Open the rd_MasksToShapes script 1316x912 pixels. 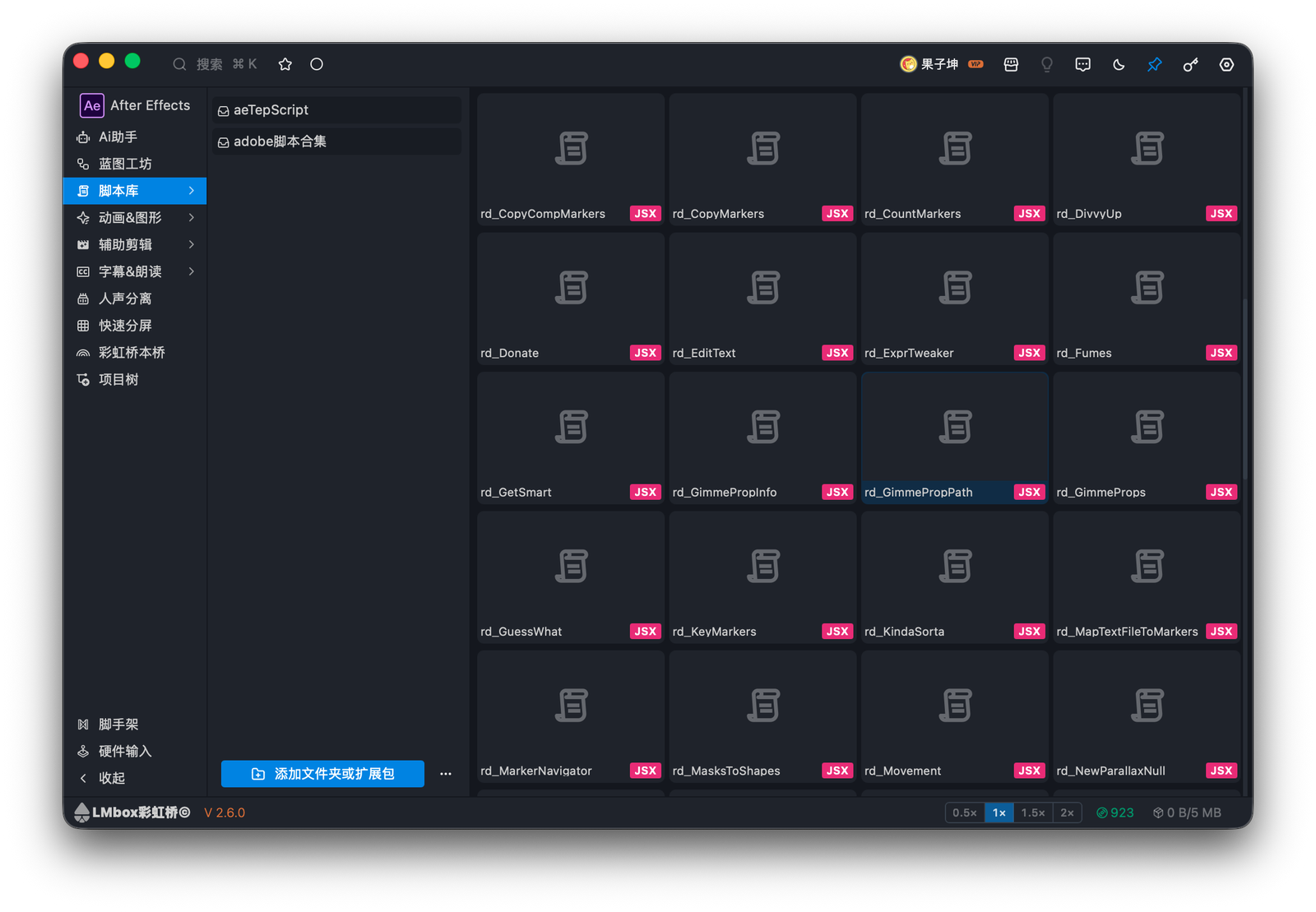pos(762,717)
